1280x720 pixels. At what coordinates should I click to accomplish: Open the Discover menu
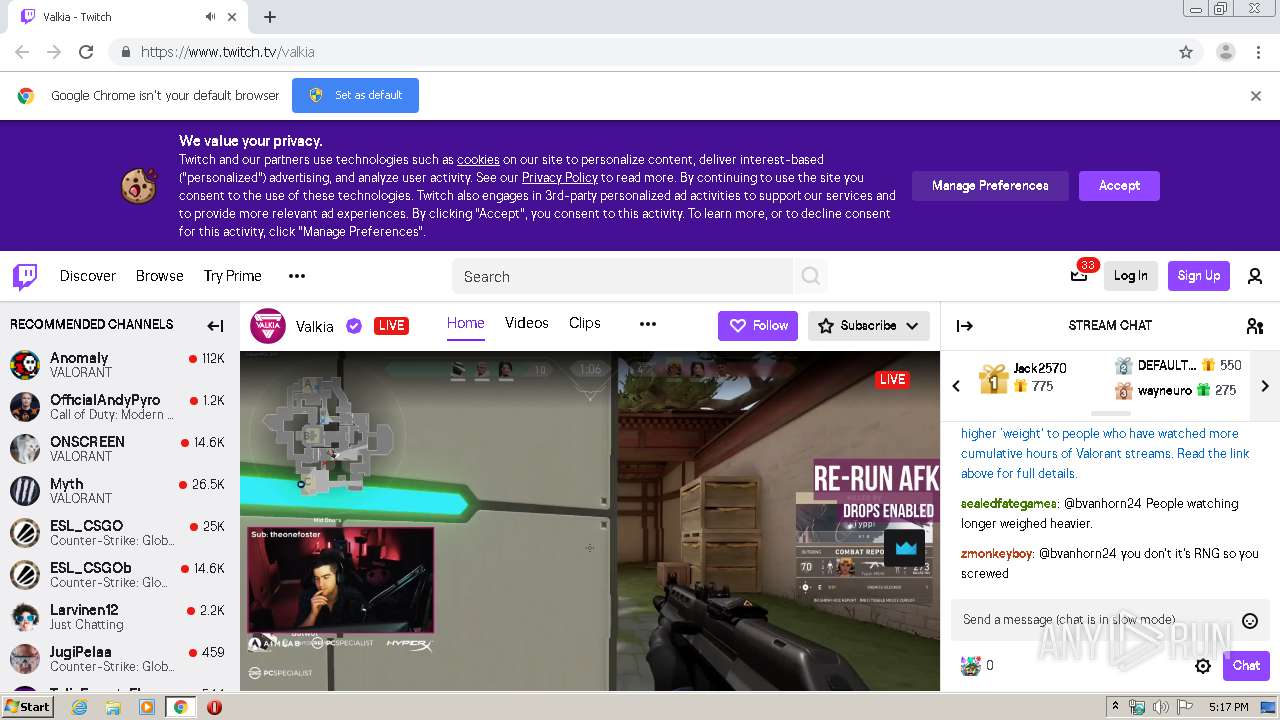pos(88,276)
